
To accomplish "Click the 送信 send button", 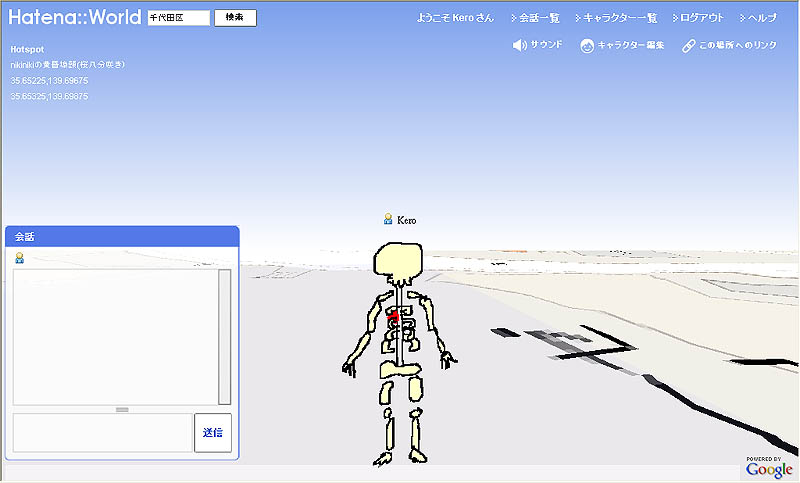I will pyautogui.click(x=213, y=433).
